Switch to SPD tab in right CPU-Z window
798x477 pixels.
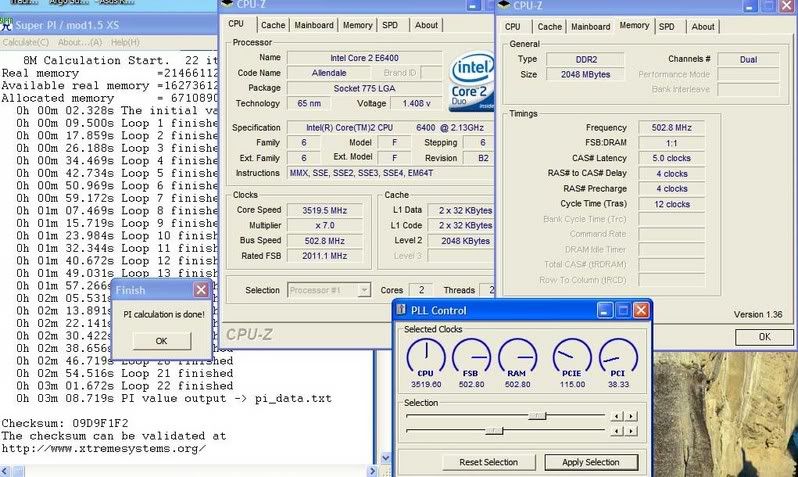tap(667, 26)
